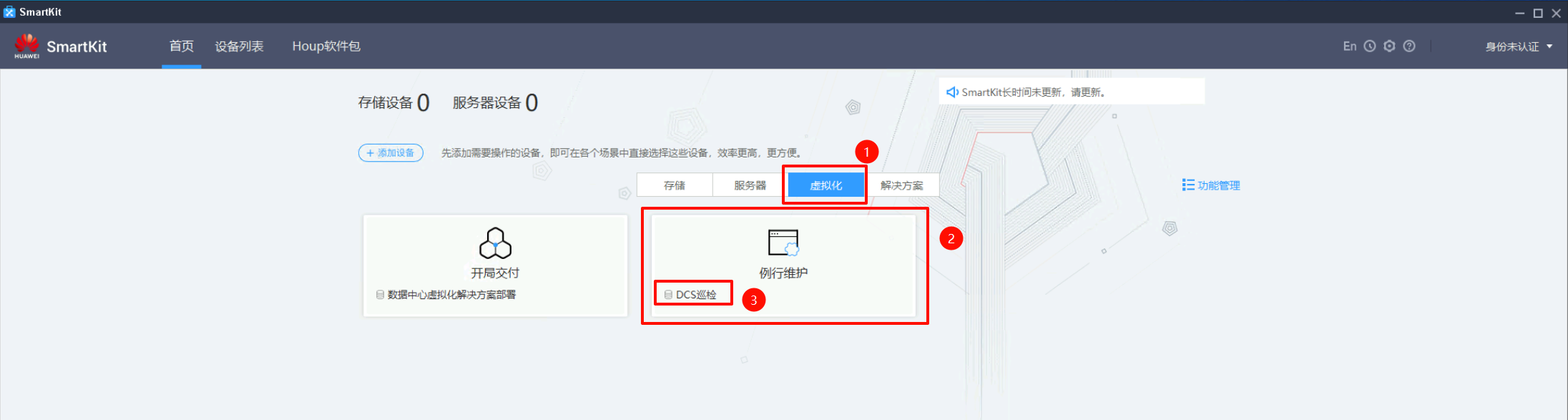Select the 服务器 tab
This screenshot has height=420, width=1568.
coord(750,185)
